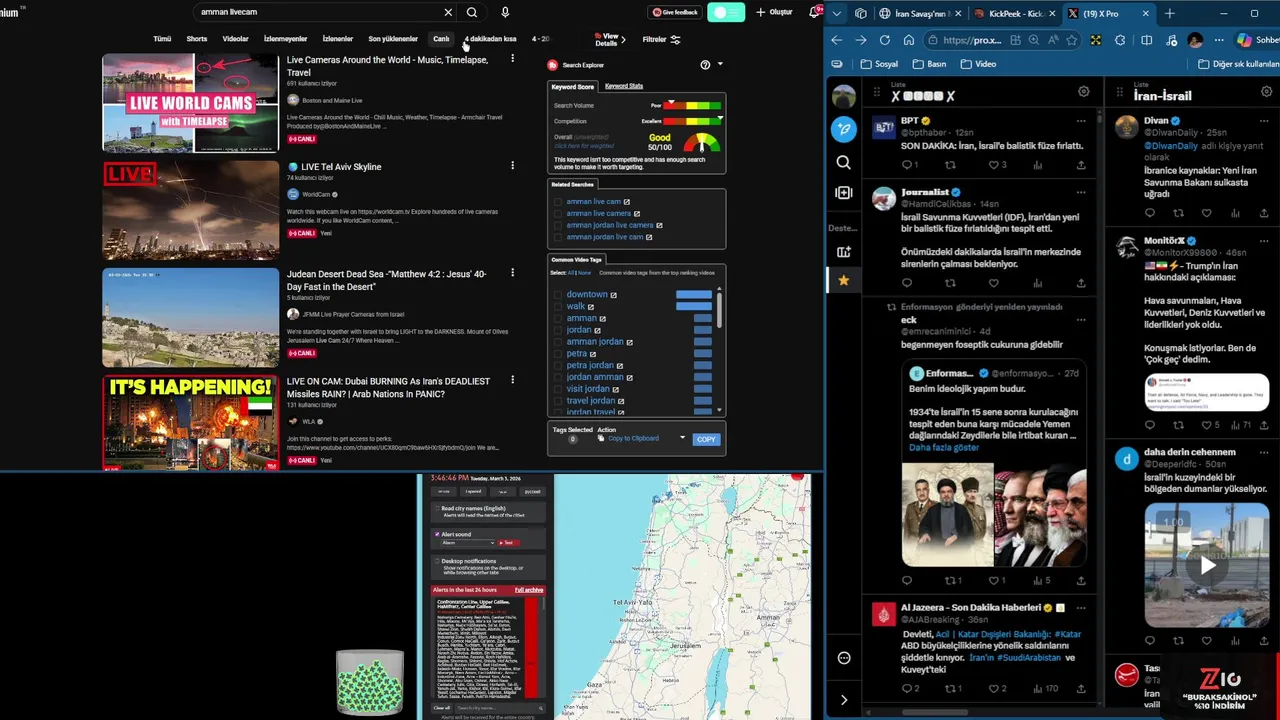Open Diğer sık kullanılanlar bookmarks folder
This screenshot has width=1280, height=720.
[1238, 64]
